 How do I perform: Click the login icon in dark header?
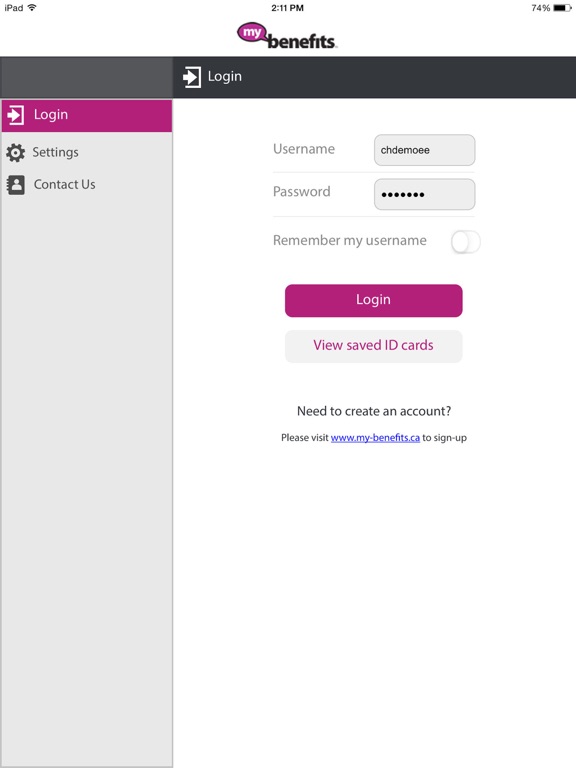(192, 77)
